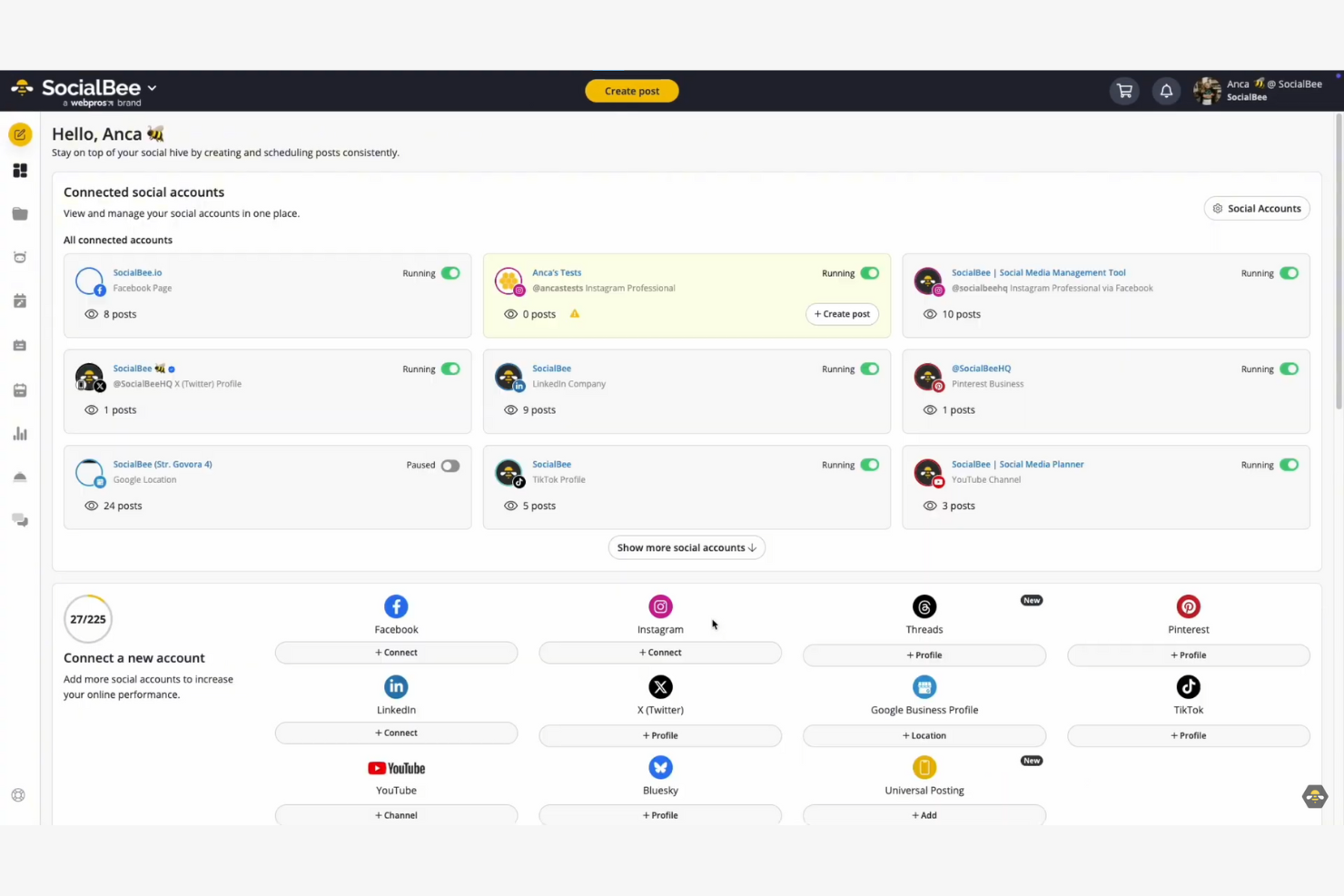The width and height of the screenshot is (1344, 896).
Task: Enable the paused Google Location account
Action: point(450,465)
